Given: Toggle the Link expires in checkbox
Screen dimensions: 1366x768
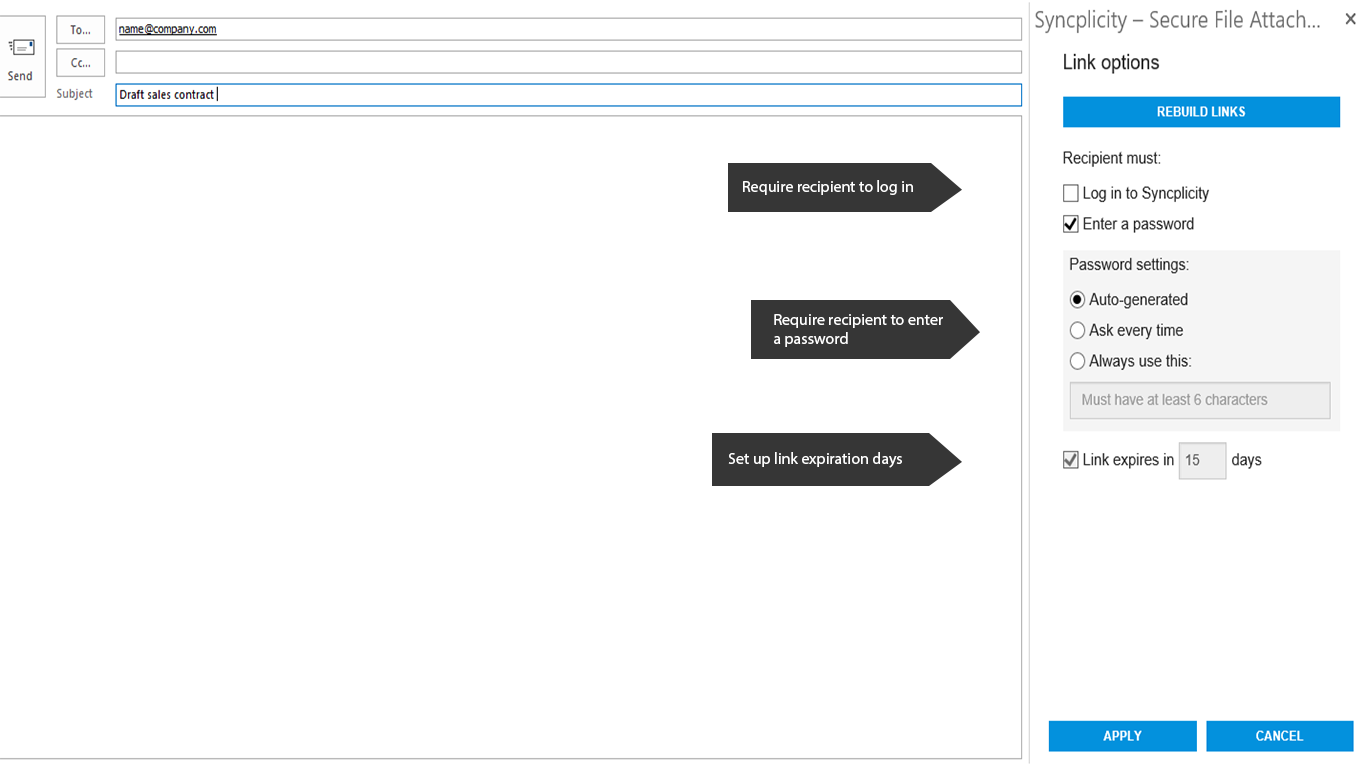Looking at the screenshot, I should pyautogui.click(x=1071, y=460).
